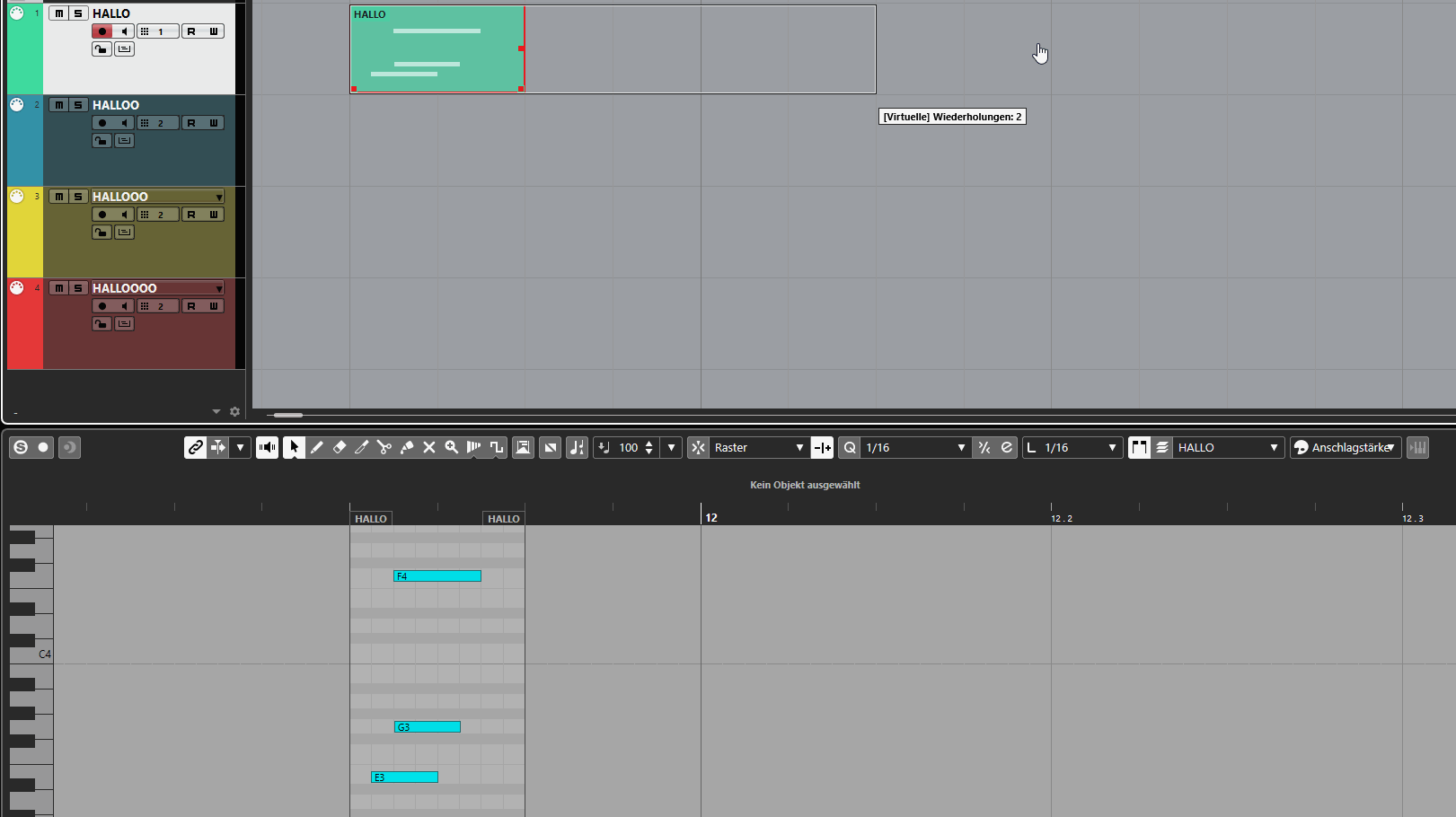Lock the HALLOOO track
Image resolution: width=1456 pixels, height=817 pixels.
click(x=101, y=233)
